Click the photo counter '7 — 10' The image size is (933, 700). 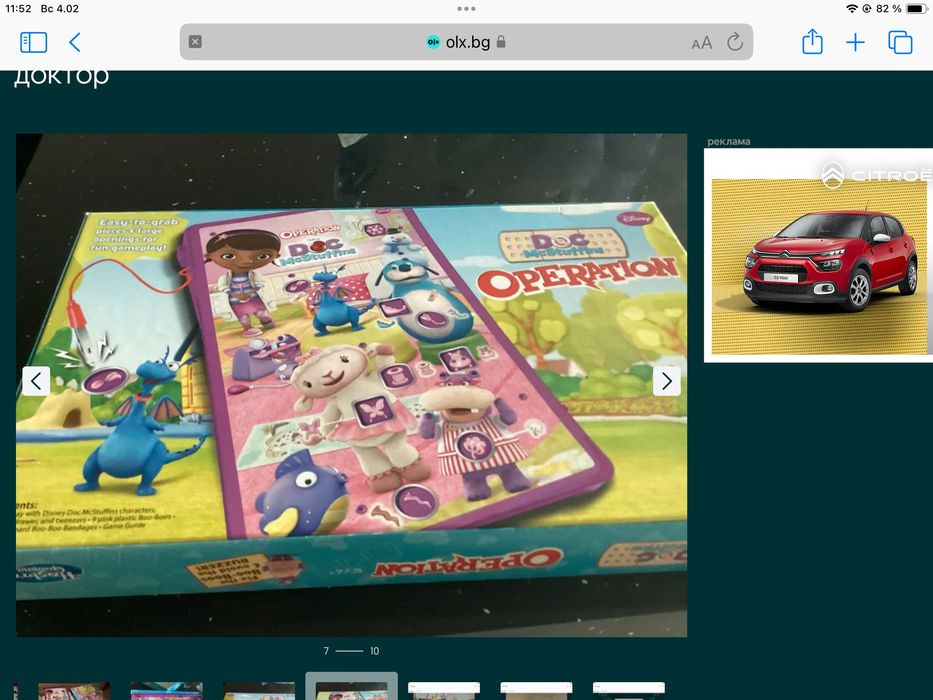pos(351,651)
